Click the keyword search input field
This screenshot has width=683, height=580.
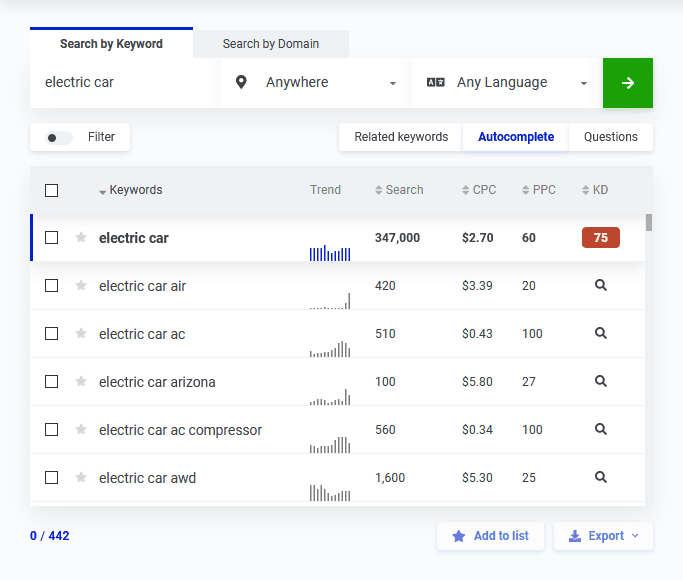125,82
